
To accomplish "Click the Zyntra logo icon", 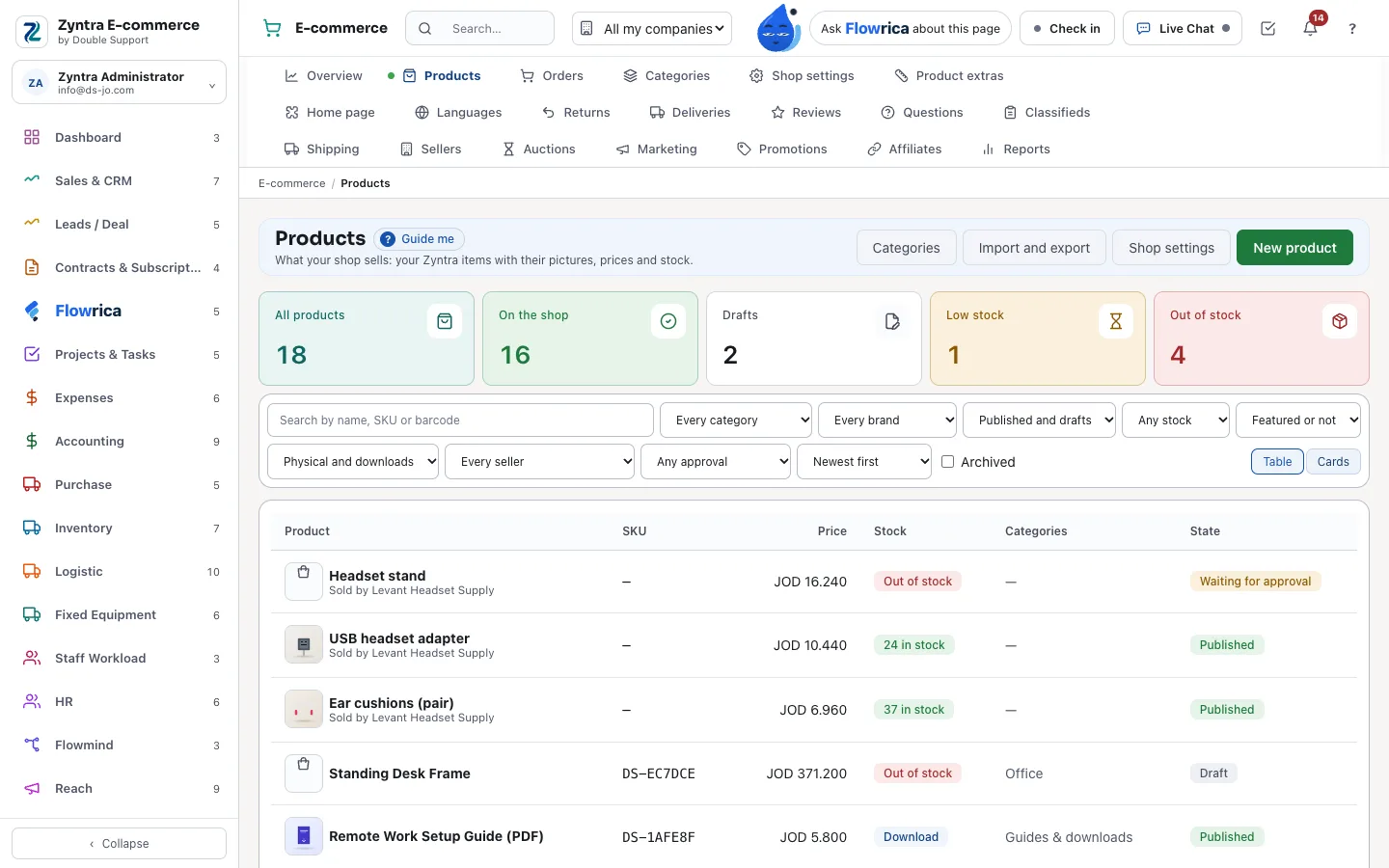I will click(x=33, y=32).
